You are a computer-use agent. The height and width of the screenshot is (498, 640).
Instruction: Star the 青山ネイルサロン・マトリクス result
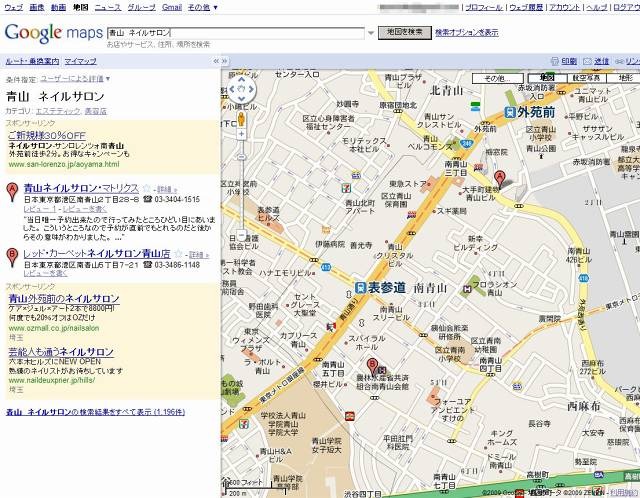click(146, 188)
